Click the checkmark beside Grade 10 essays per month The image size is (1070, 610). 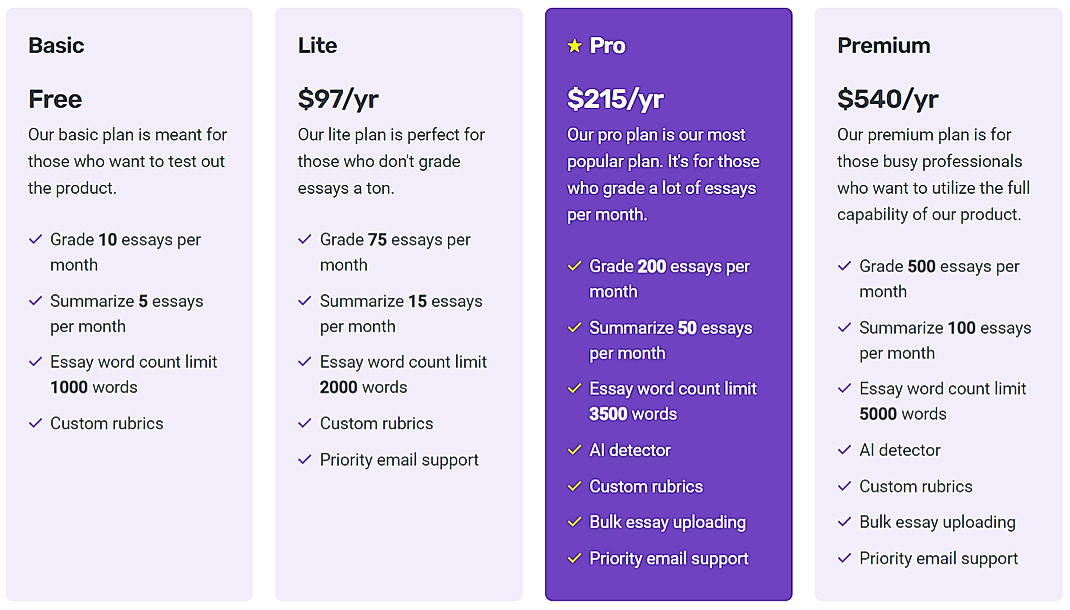pos(35,240)
